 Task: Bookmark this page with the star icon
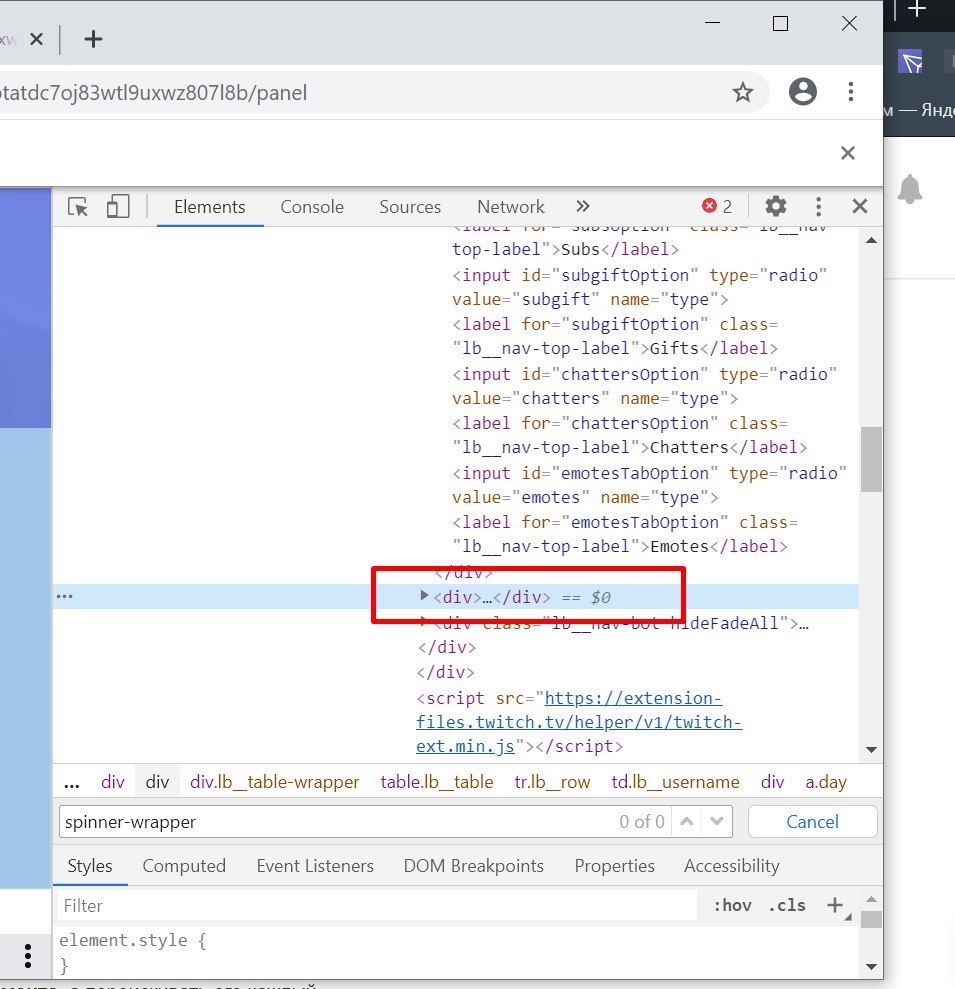tap(742, 93)
